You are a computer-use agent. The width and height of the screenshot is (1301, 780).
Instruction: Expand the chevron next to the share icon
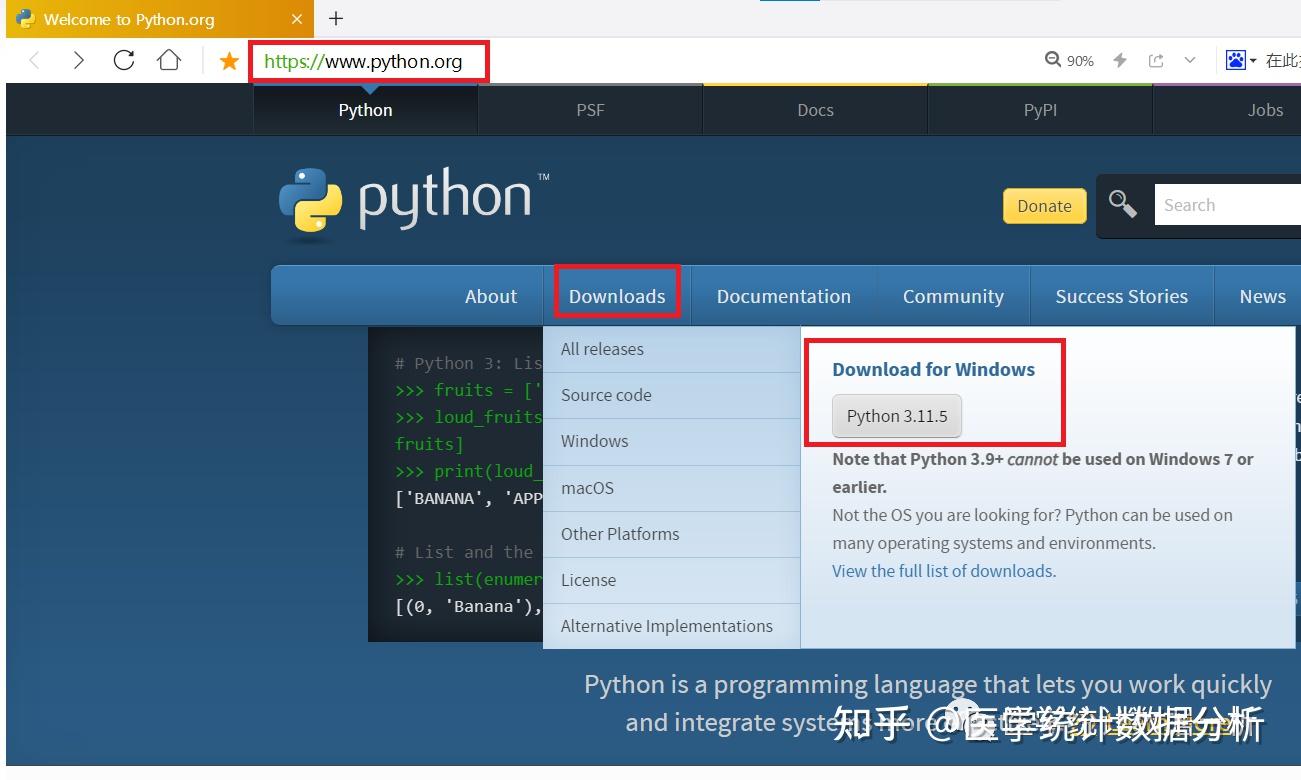1189,60
